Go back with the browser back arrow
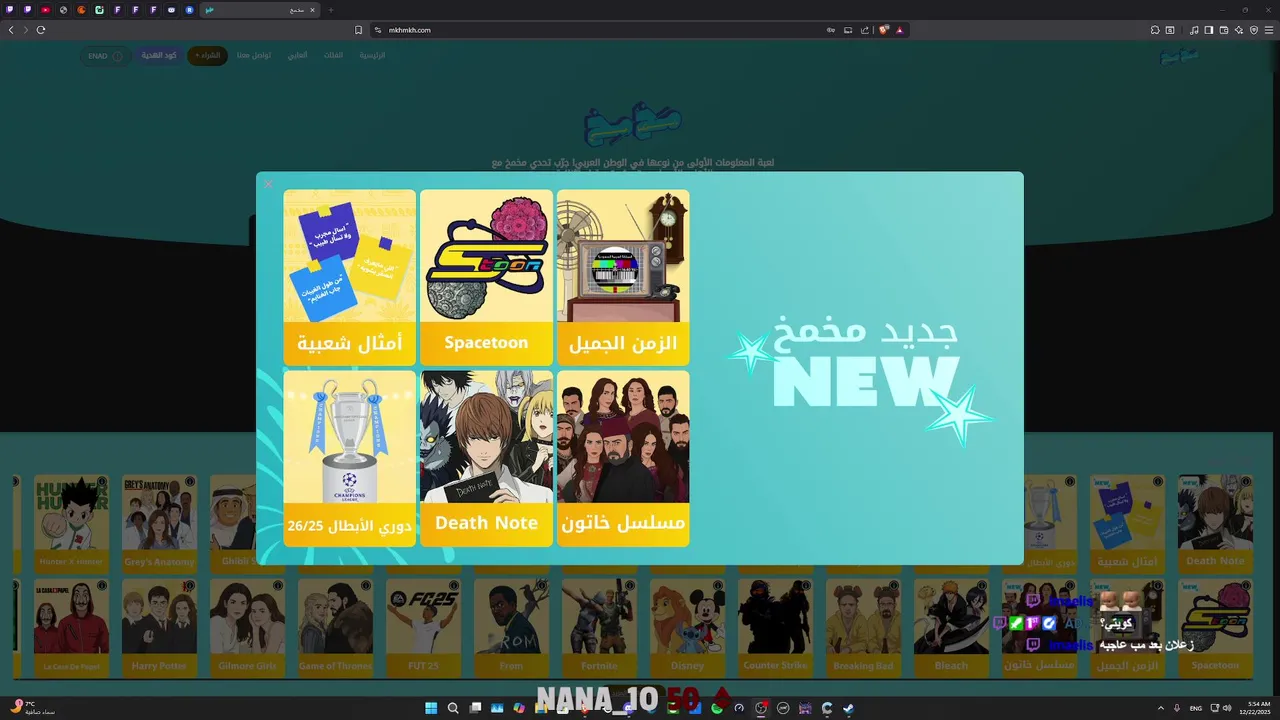This screenshot has height=720, width=1280. 11,30
